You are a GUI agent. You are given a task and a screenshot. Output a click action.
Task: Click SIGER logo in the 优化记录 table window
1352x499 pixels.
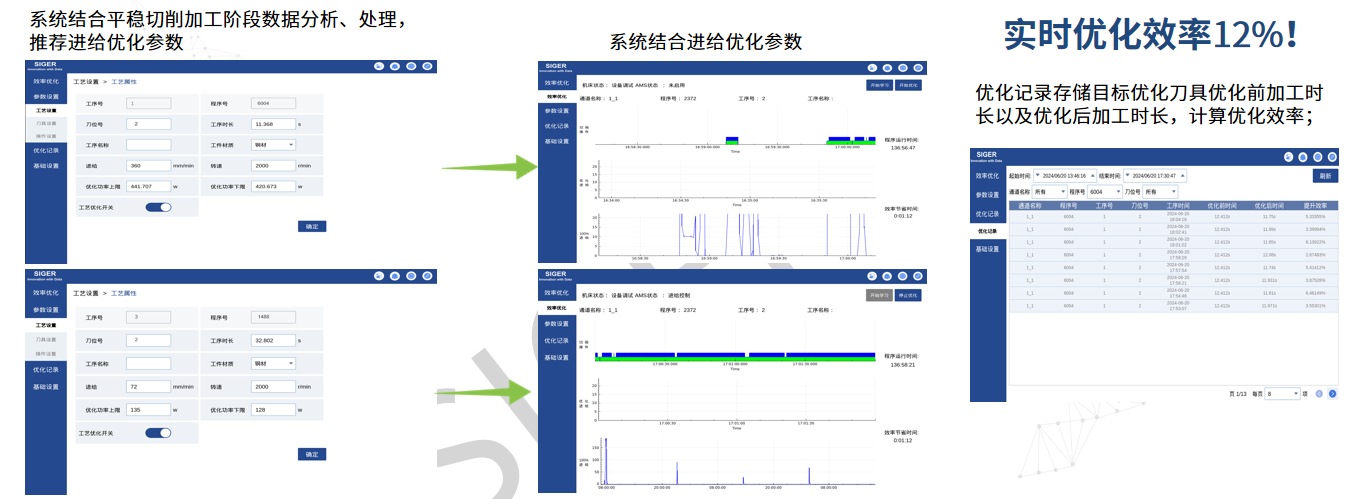pos(988,157)
